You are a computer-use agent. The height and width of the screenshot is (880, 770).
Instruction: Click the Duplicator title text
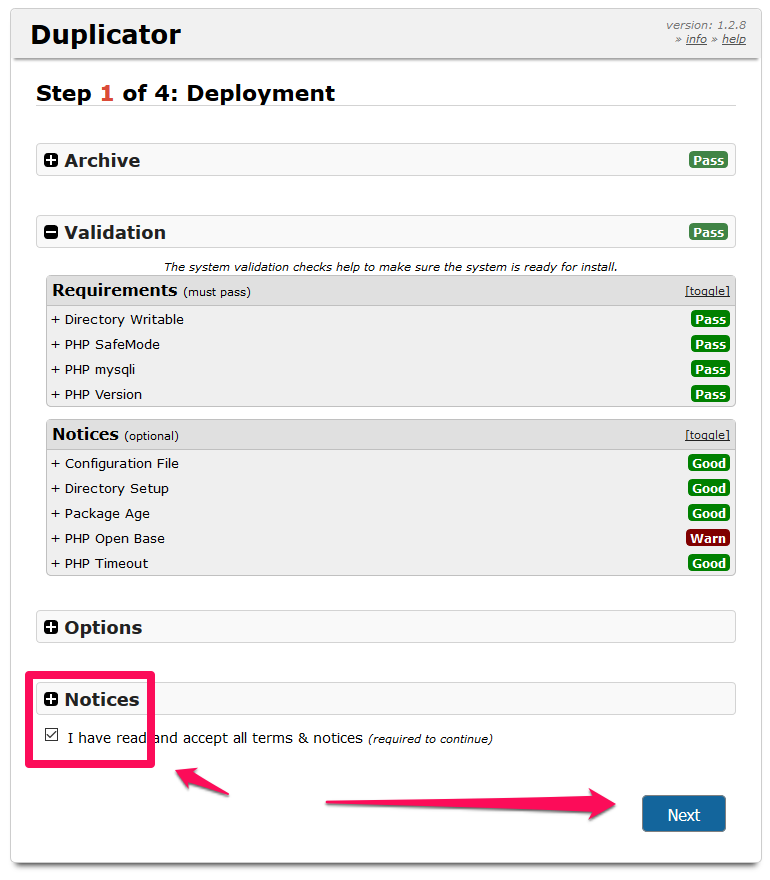(x=106, y=35)
